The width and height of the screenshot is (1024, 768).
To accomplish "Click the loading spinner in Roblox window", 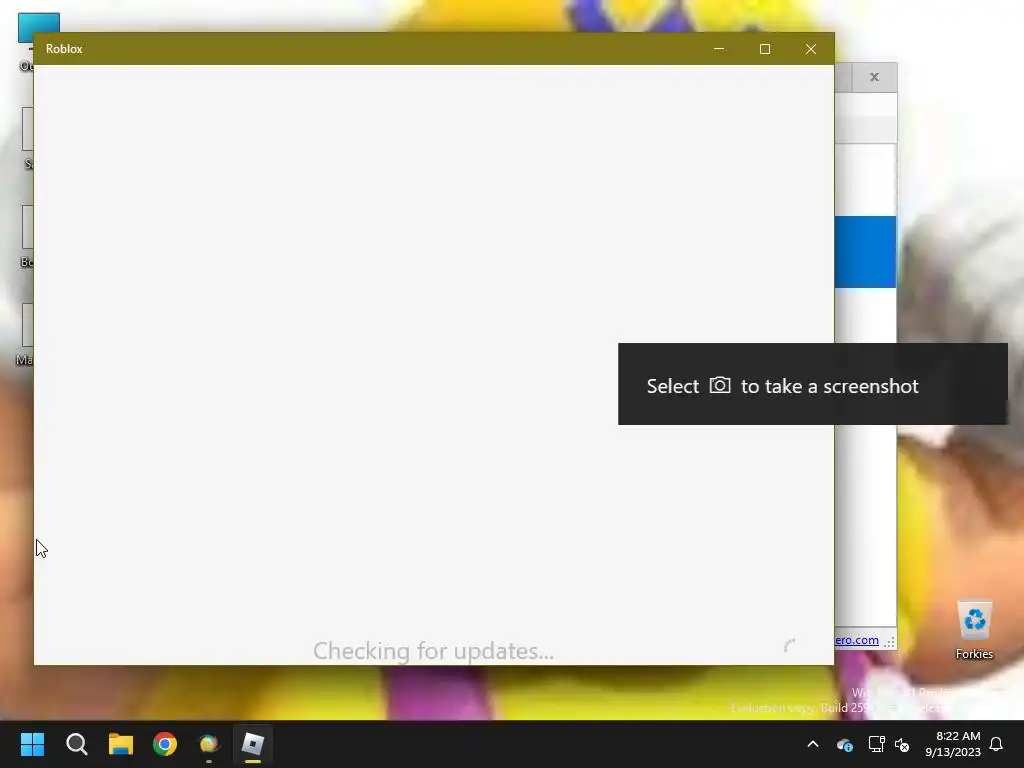I will (x=790, y=646).
